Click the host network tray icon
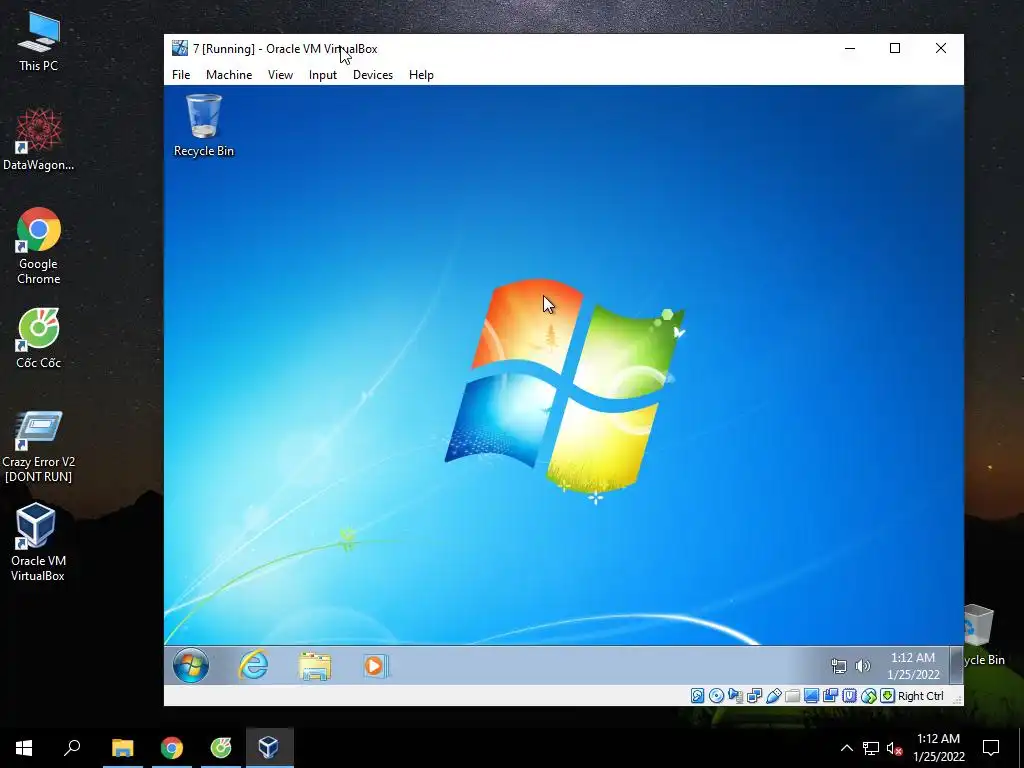This screenshot has height=768, width=1024. pyautogui.click(x=871, y=748)
